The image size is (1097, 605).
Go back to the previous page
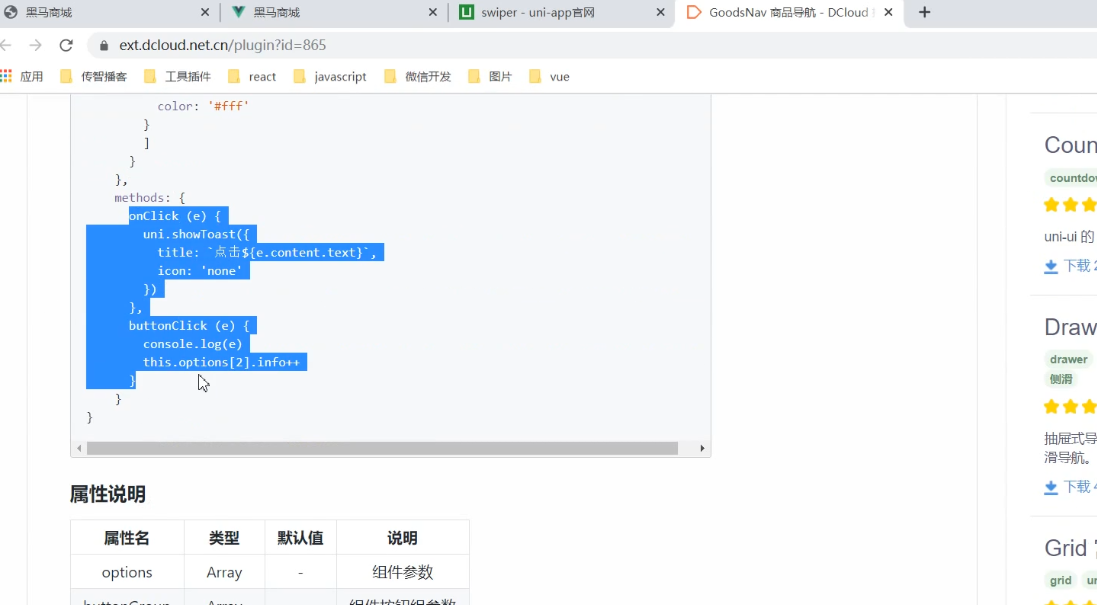(x=6, y=45)
